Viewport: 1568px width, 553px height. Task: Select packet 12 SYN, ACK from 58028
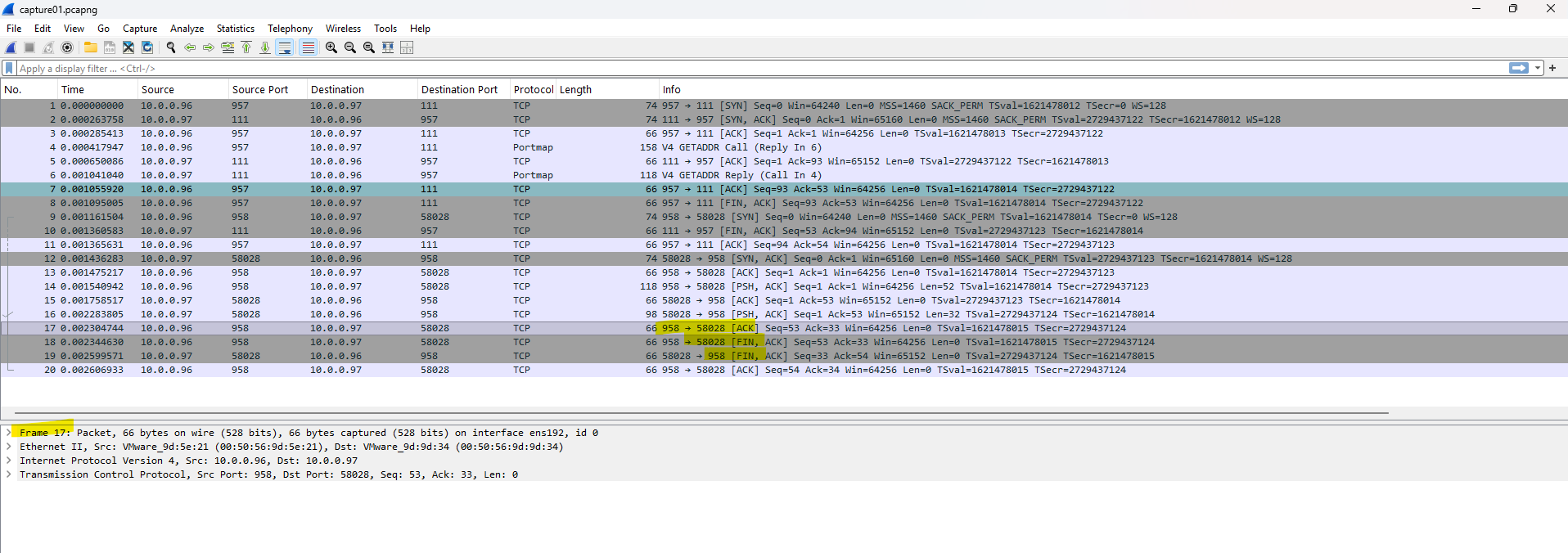click(784, 259)
